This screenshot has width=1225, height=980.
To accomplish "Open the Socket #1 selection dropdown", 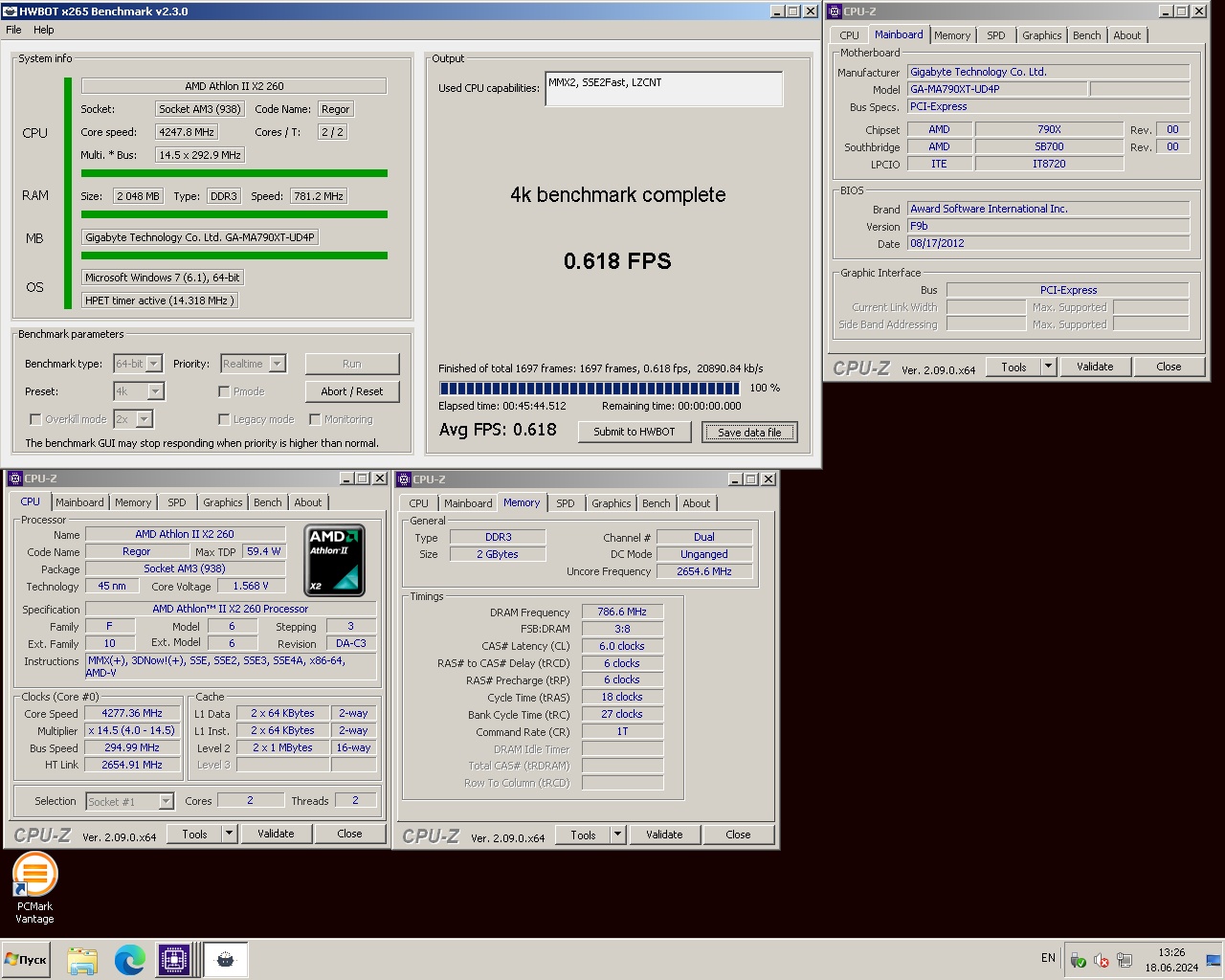I will point(166,802).
